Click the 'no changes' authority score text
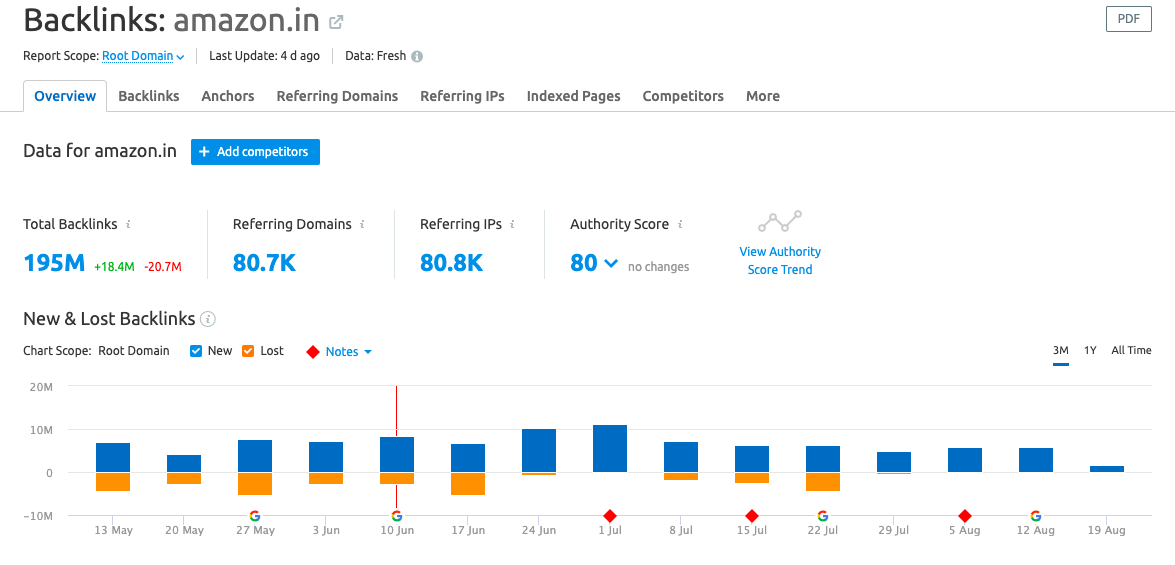Image resolution: width=1175 pixels, height=565 pixels. point(659,267)
